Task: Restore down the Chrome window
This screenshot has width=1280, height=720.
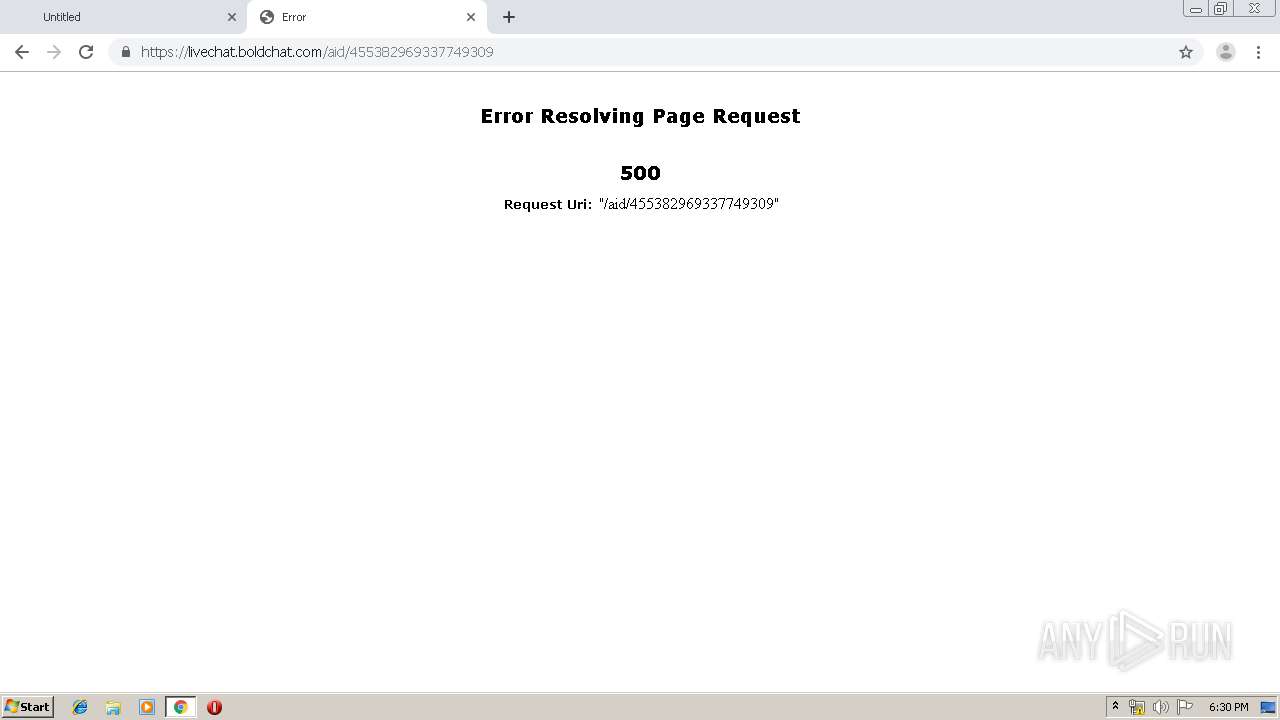Action: click(x=1220, y=9)
